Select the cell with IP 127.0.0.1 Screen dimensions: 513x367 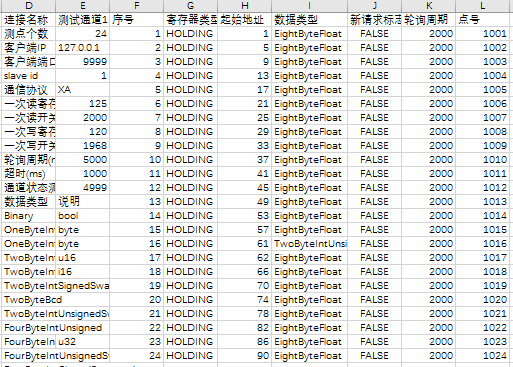pyautogui.click(x=82, y=48)
